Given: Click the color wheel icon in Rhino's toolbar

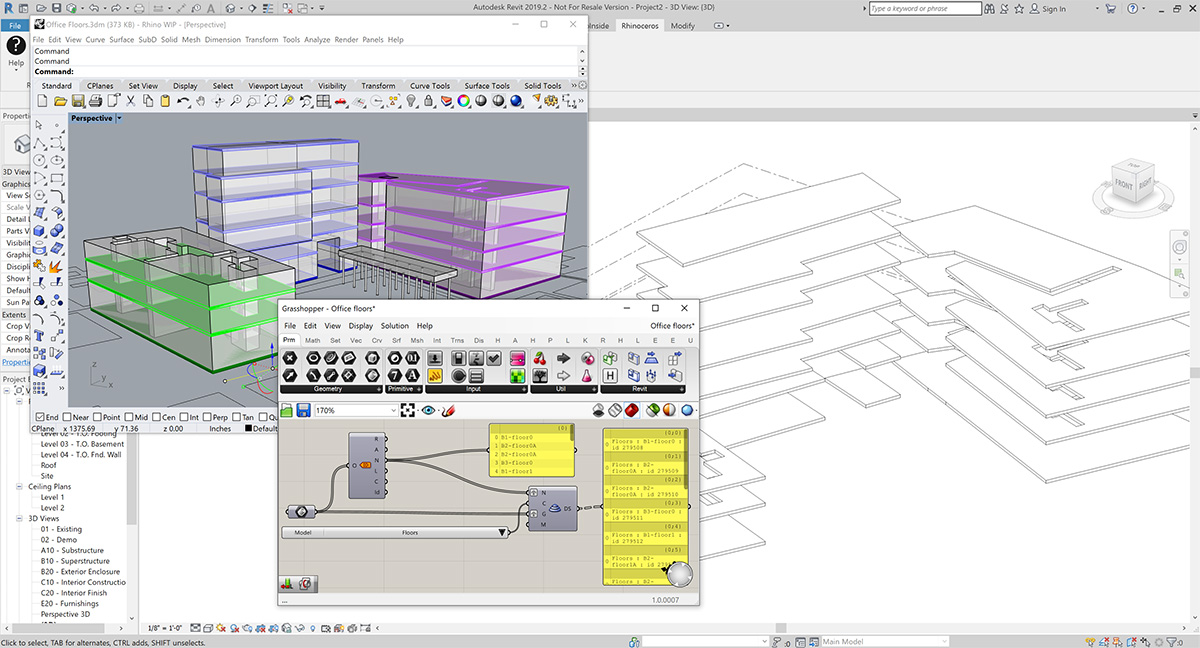Looking at the screenshot, I should pos(461,99).
